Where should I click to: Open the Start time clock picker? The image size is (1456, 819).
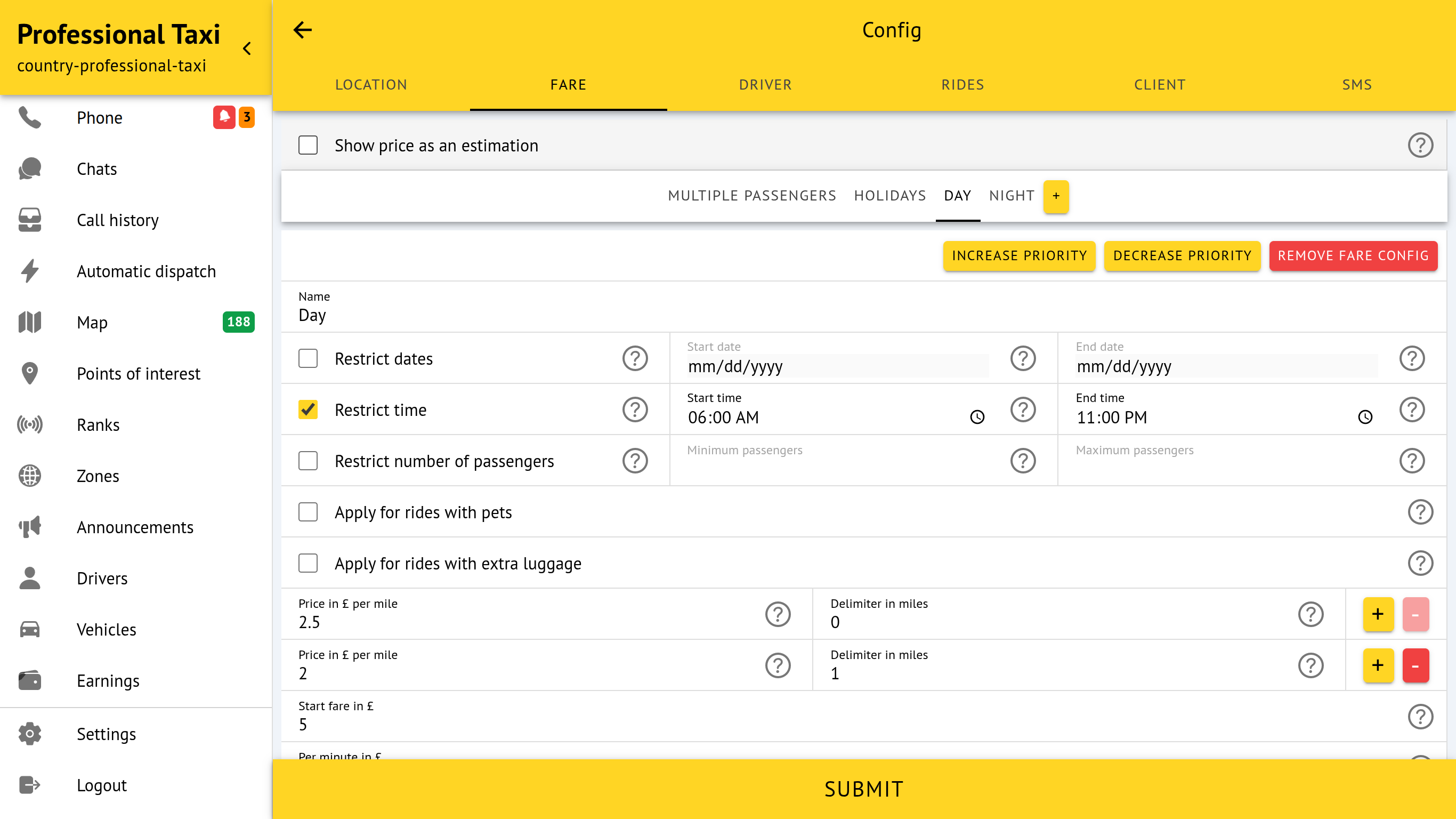[977, 417]
